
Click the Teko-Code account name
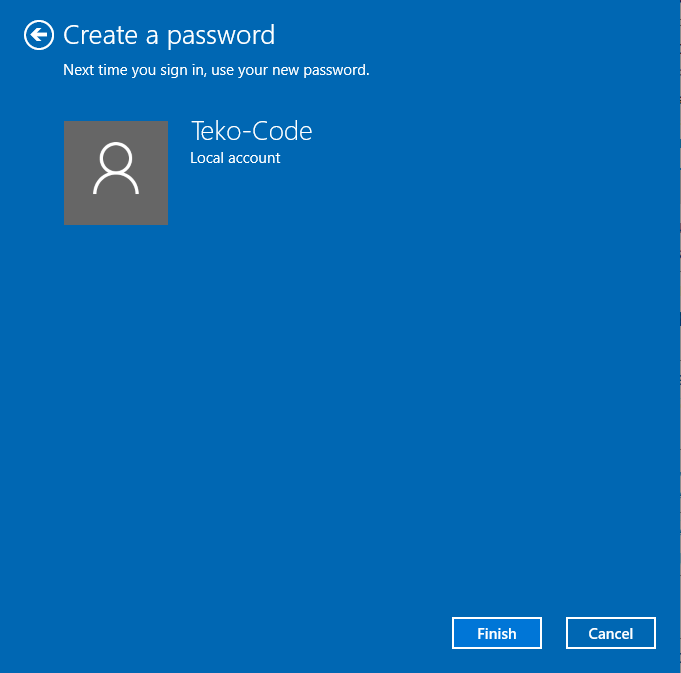click(251, 131)
